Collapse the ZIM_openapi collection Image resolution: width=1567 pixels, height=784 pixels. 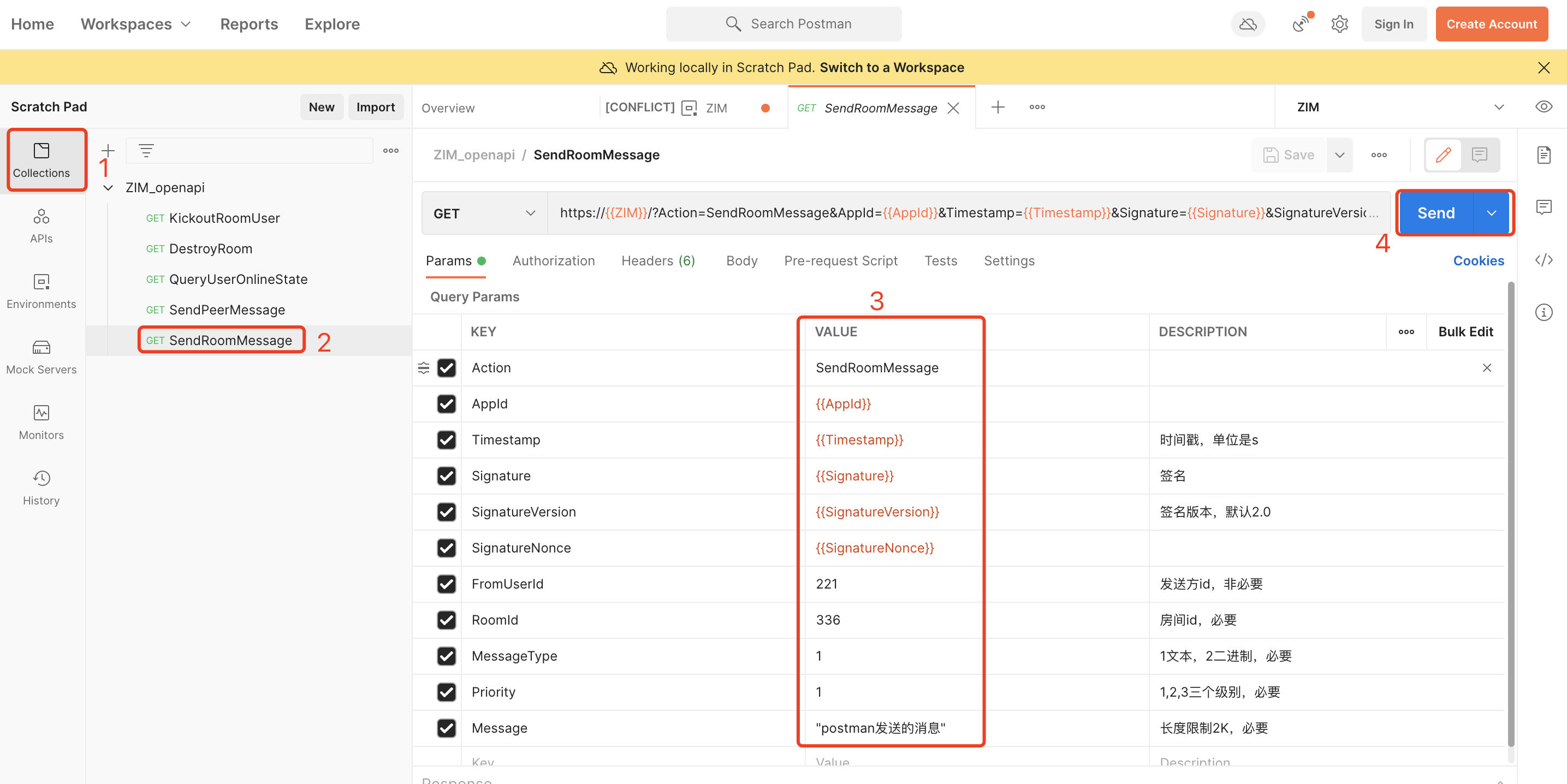(x=108, y=188)
